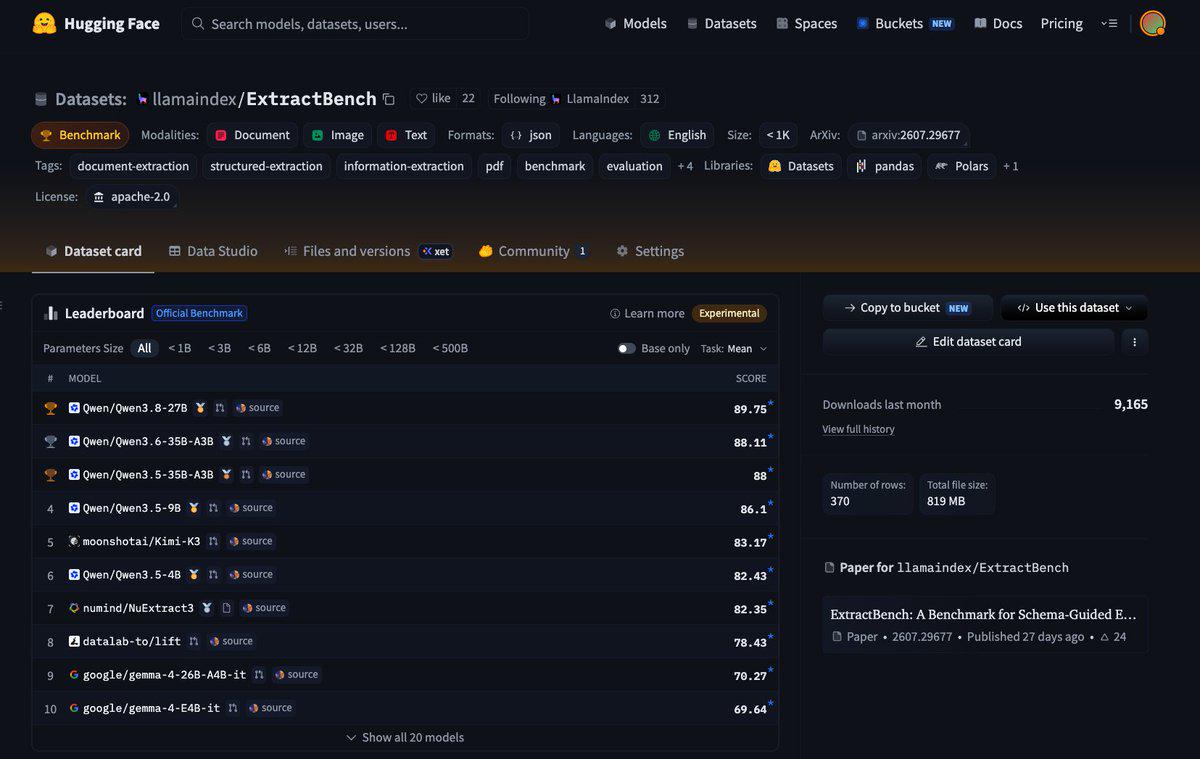The image size is (1200, 759).
Task: Click the file icon on NuExtract3 row
Action: [226, 608]
